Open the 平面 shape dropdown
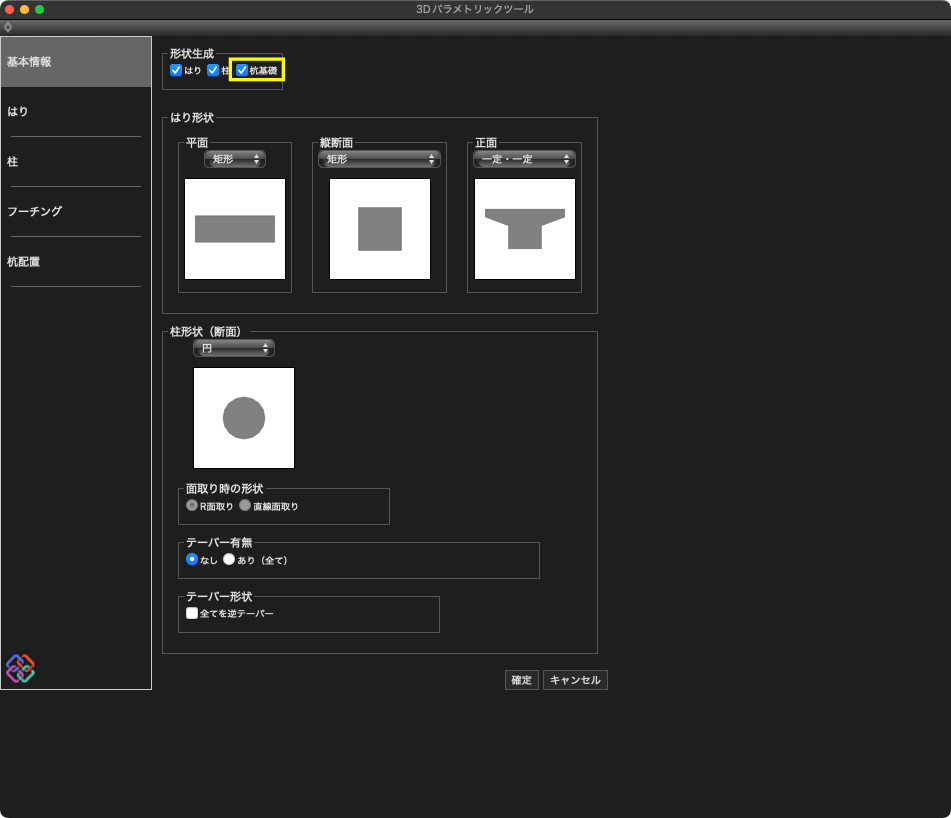Viewport: 951px width, 818px height. pyautogui.click(x=235, y=159)
